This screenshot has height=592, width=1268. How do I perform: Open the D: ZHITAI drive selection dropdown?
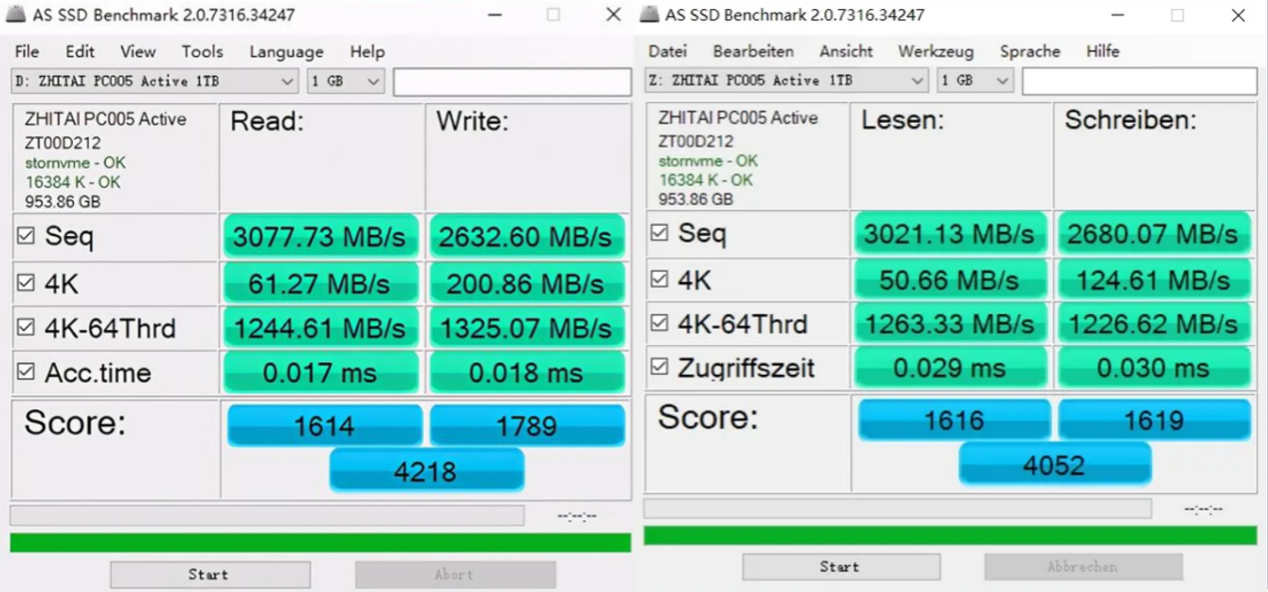point(155,81)
